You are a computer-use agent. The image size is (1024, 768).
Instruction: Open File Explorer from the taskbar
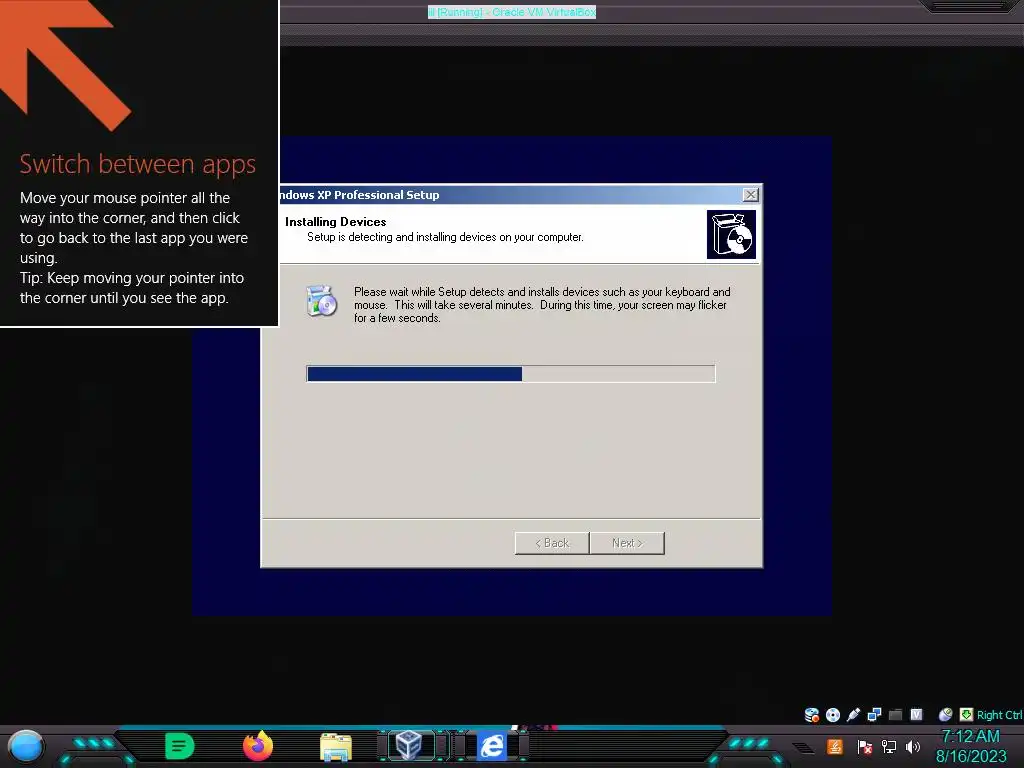click(336, 747)
